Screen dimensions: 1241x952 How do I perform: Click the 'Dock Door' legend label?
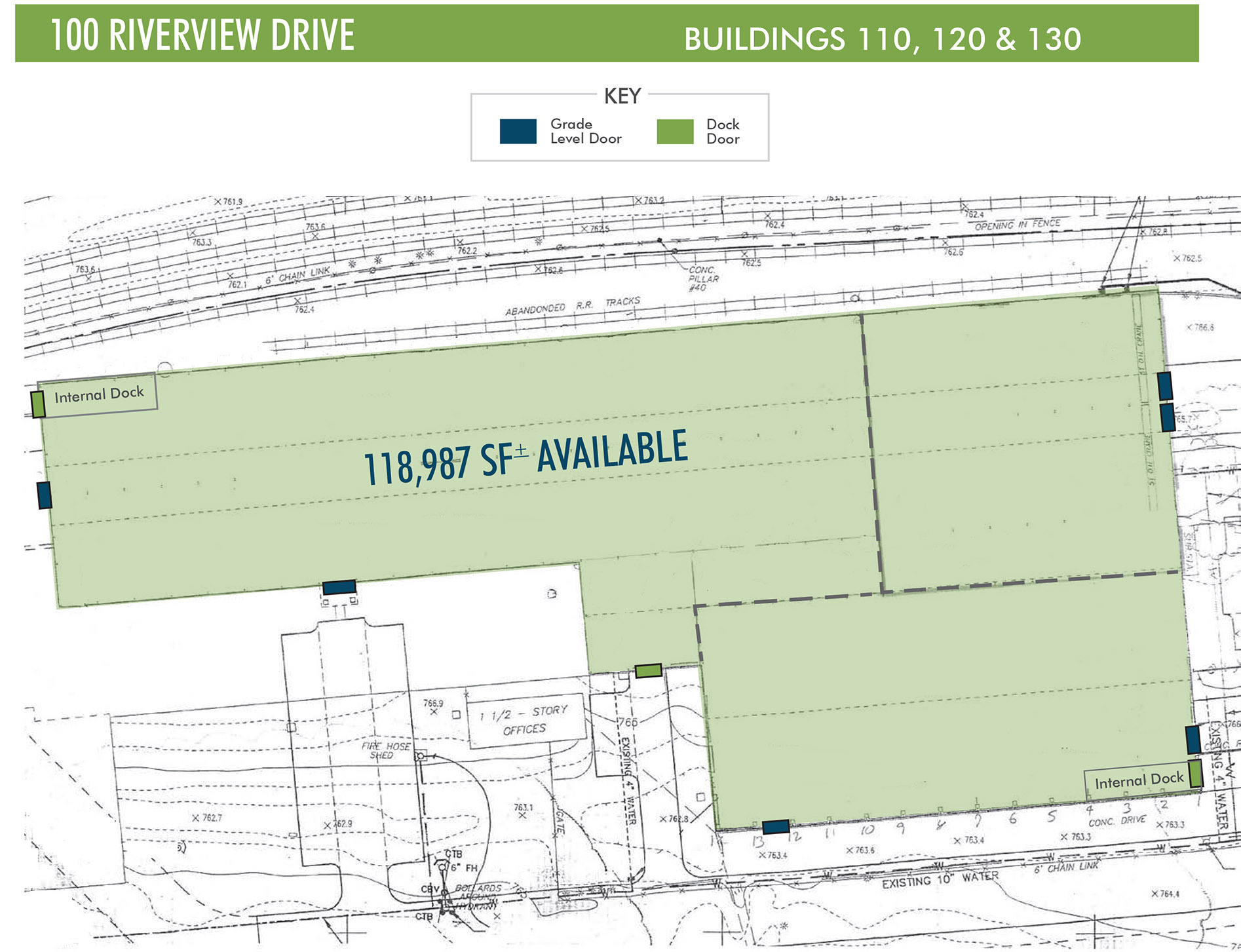tap(723, 131)
